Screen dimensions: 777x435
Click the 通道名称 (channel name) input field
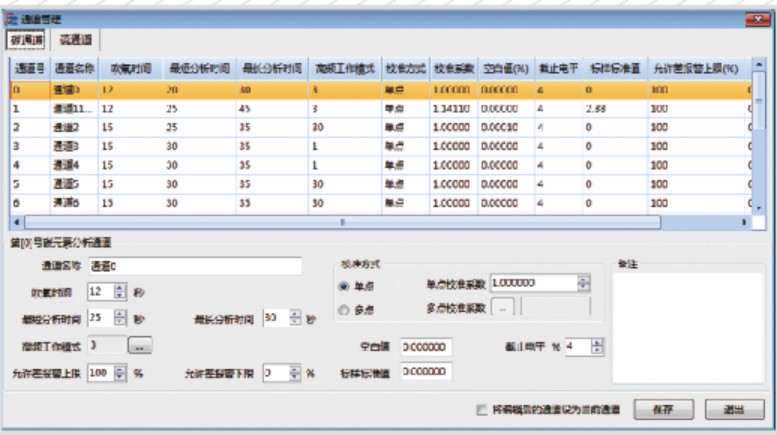pos(195,266)
